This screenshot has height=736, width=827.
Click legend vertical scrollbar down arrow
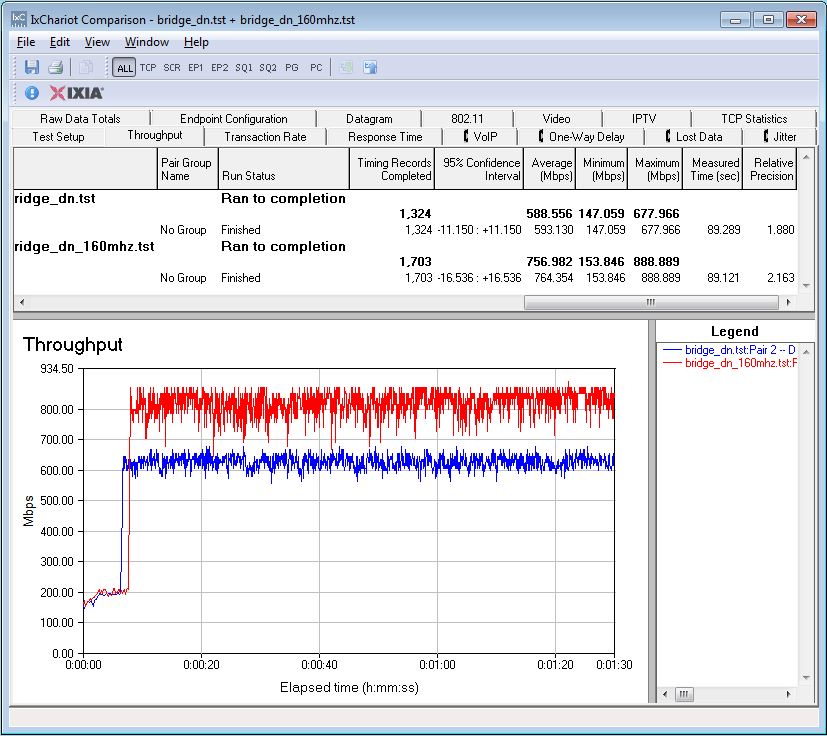pyautogui.click(x=805, y=677)
